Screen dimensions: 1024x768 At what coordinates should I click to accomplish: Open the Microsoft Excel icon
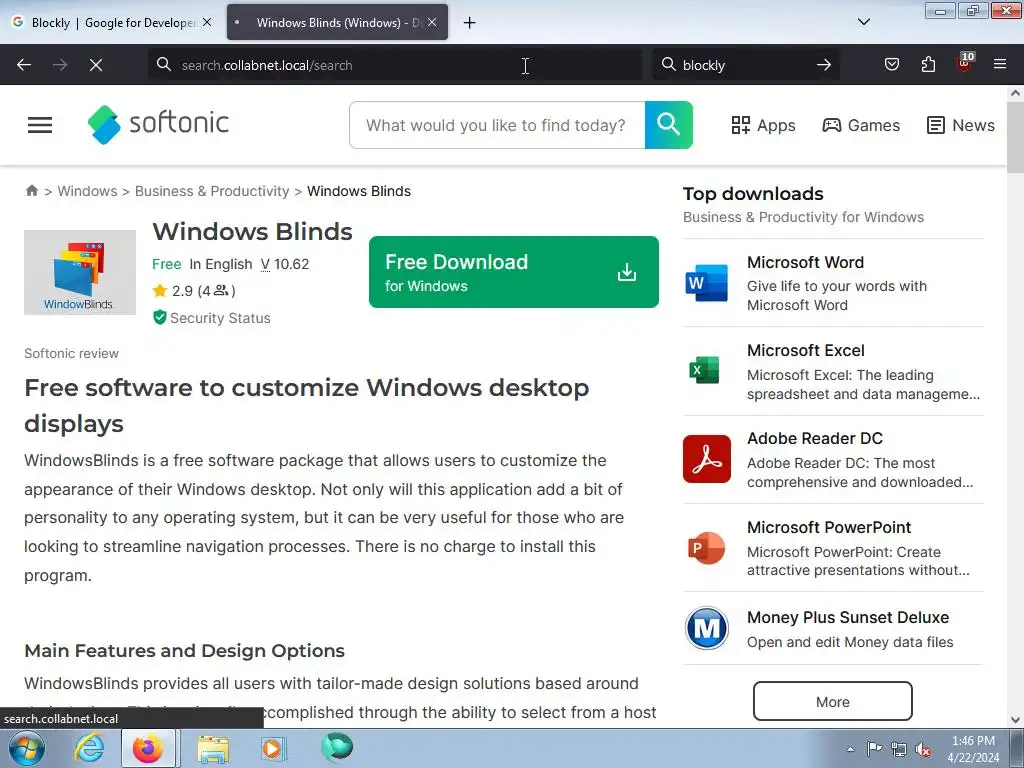pos(705,370)
